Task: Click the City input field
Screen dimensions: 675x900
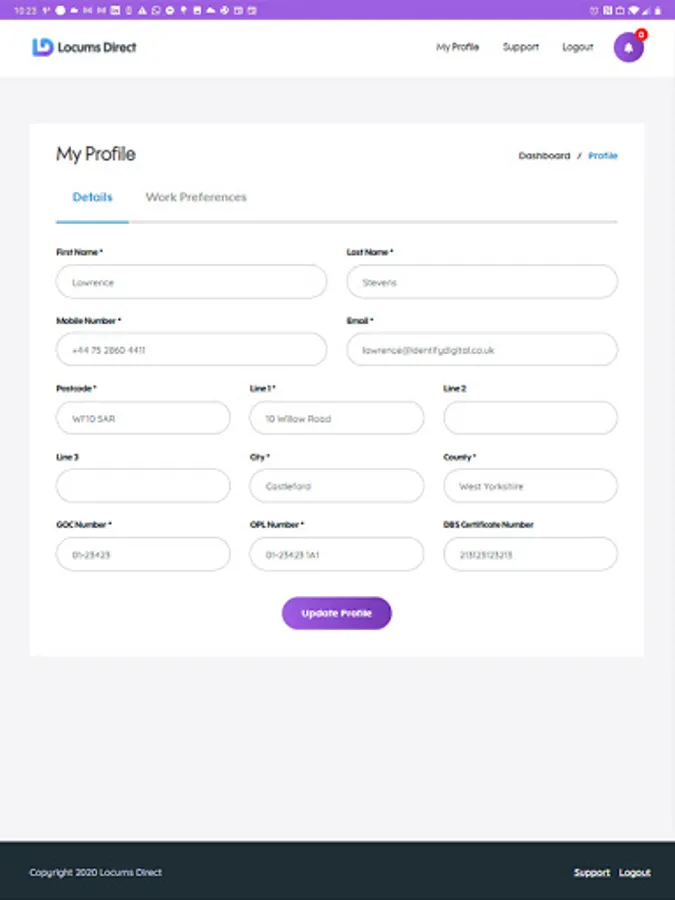Action: pyautogui.click(x=336, y=486)
